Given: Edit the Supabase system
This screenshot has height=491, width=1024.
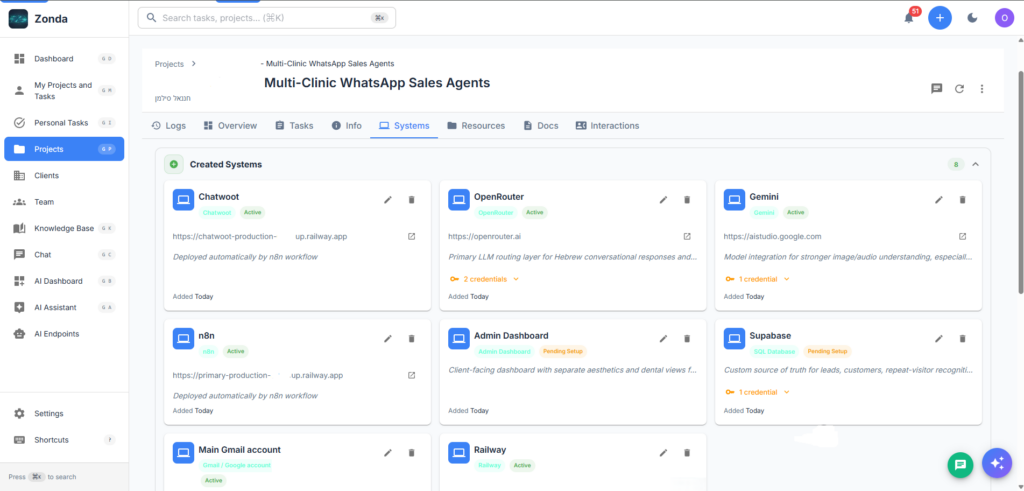Looking at the screenshot, I should [939, 339].
